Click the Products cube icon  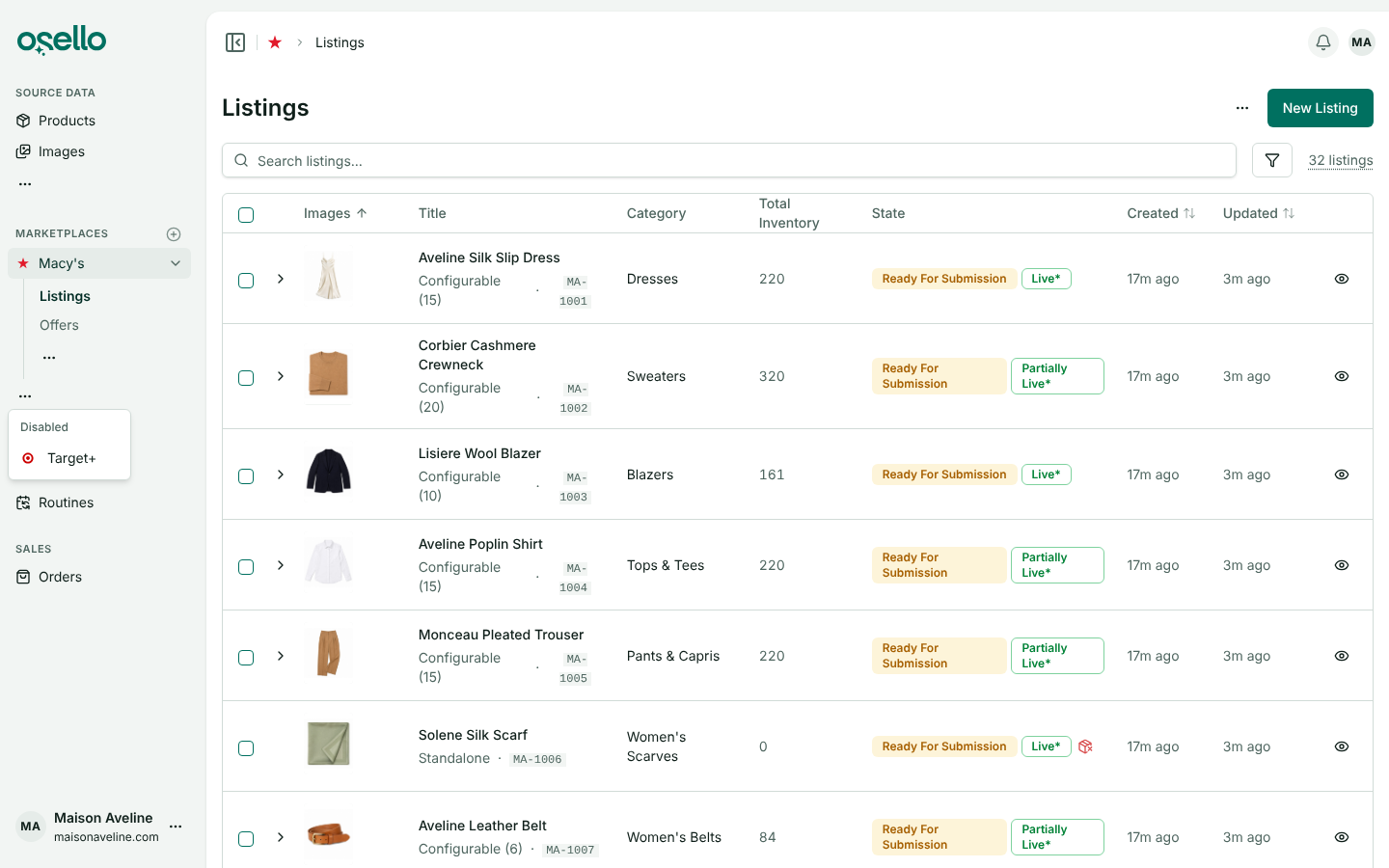(23, 121)
